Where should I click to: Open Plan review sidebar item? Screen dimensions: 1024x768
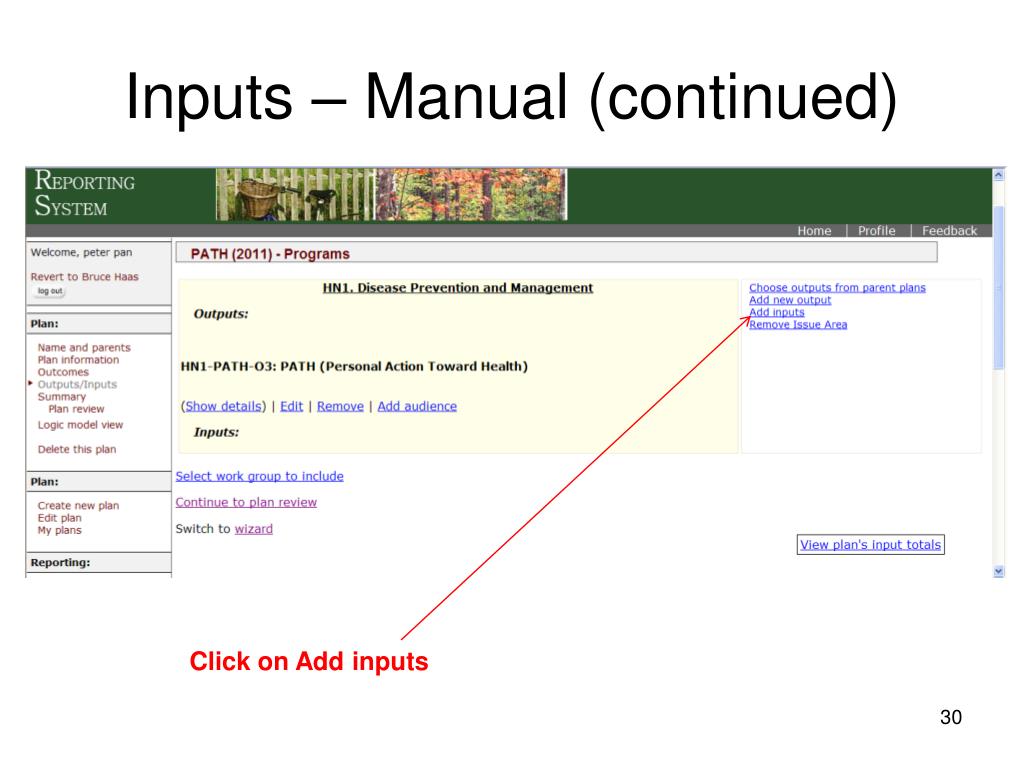[x=76, y=409]
